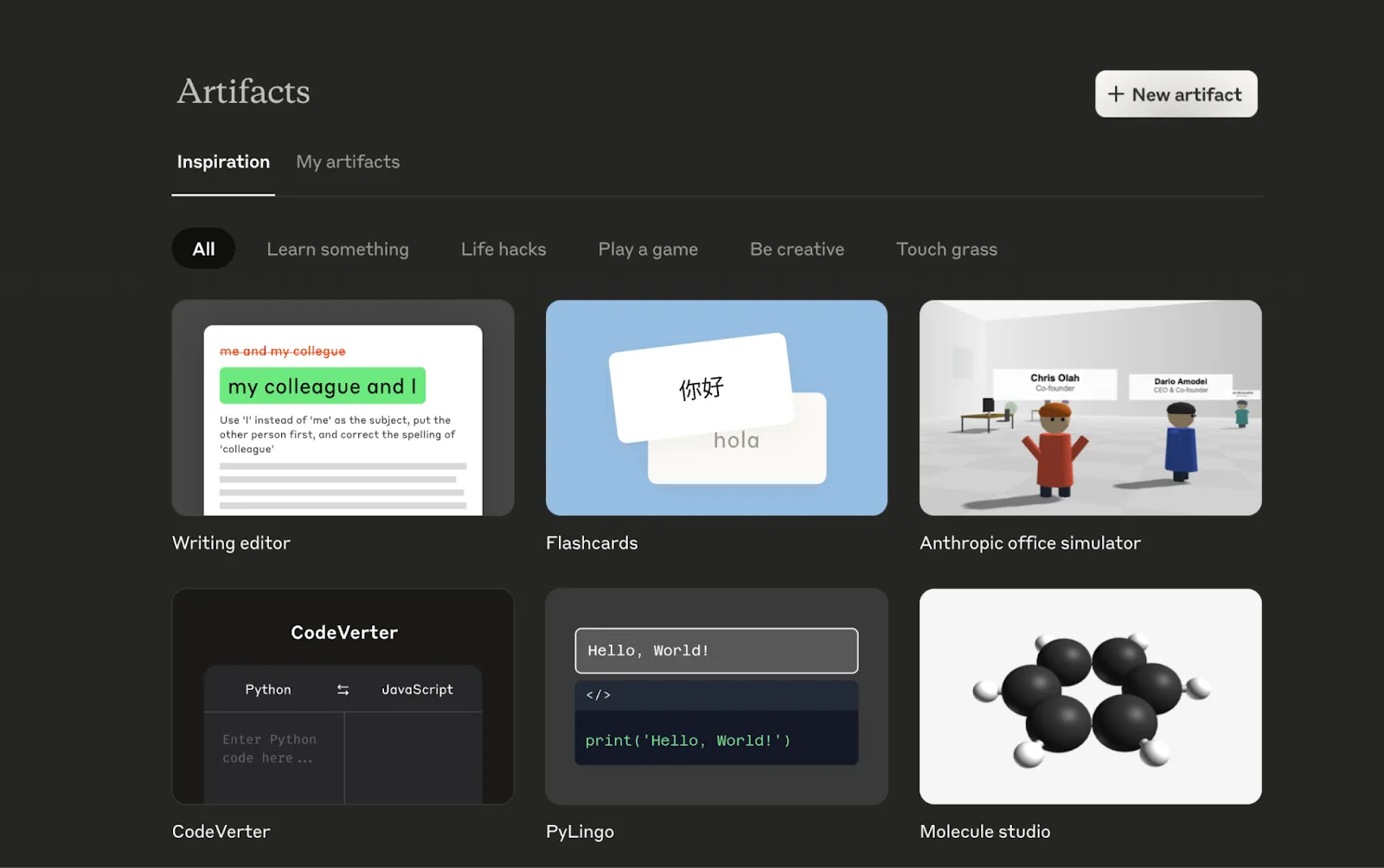Viewport: 1384px width, 868px height.
Task: Click the Flashcards title text
Action: coord(592,544)
